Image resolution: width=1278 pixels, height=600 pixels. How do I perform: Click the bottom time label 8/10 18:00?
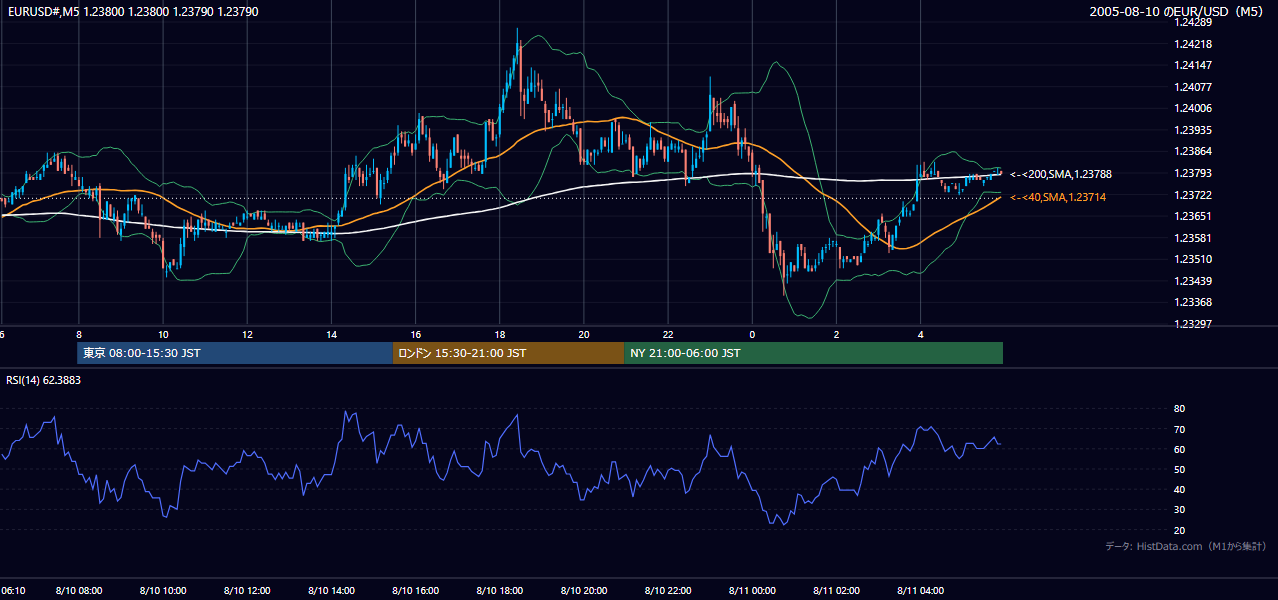point(499,591)
